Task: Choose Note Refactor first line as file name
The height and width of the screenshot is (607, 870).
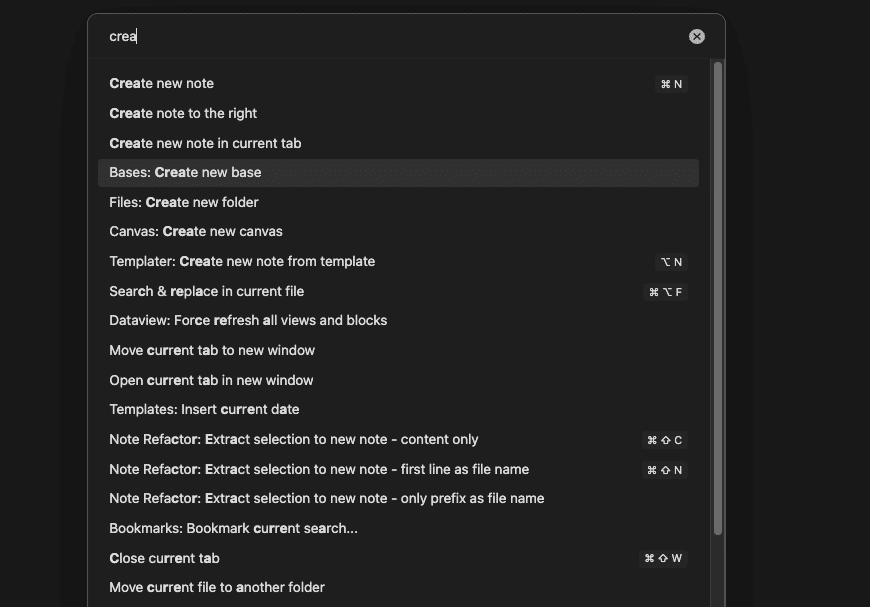Action: [x=319, y=470]
